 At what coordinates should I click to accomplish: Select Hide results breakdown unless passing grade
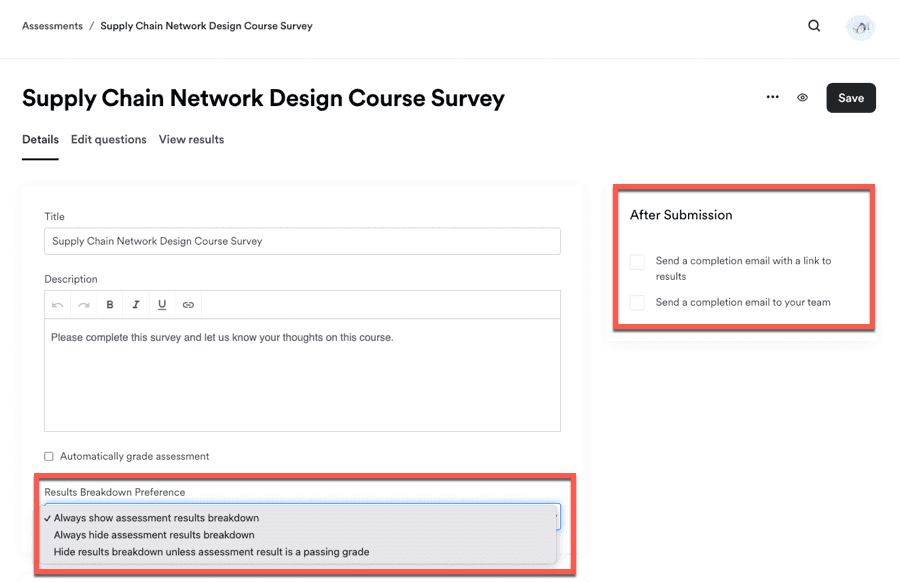pos(211,552)
